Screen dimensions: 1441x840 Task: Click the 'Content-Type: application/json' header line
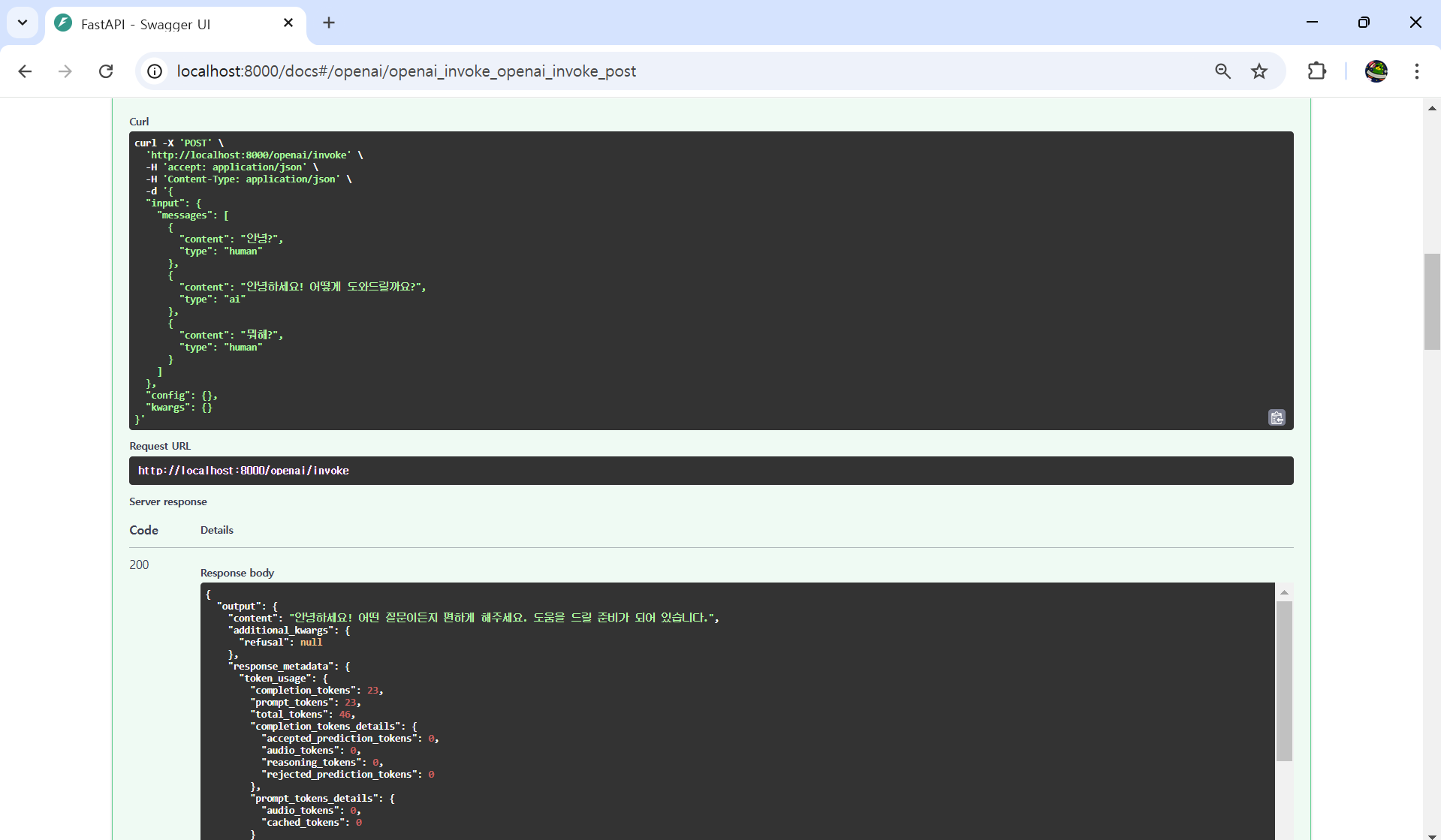249,179
